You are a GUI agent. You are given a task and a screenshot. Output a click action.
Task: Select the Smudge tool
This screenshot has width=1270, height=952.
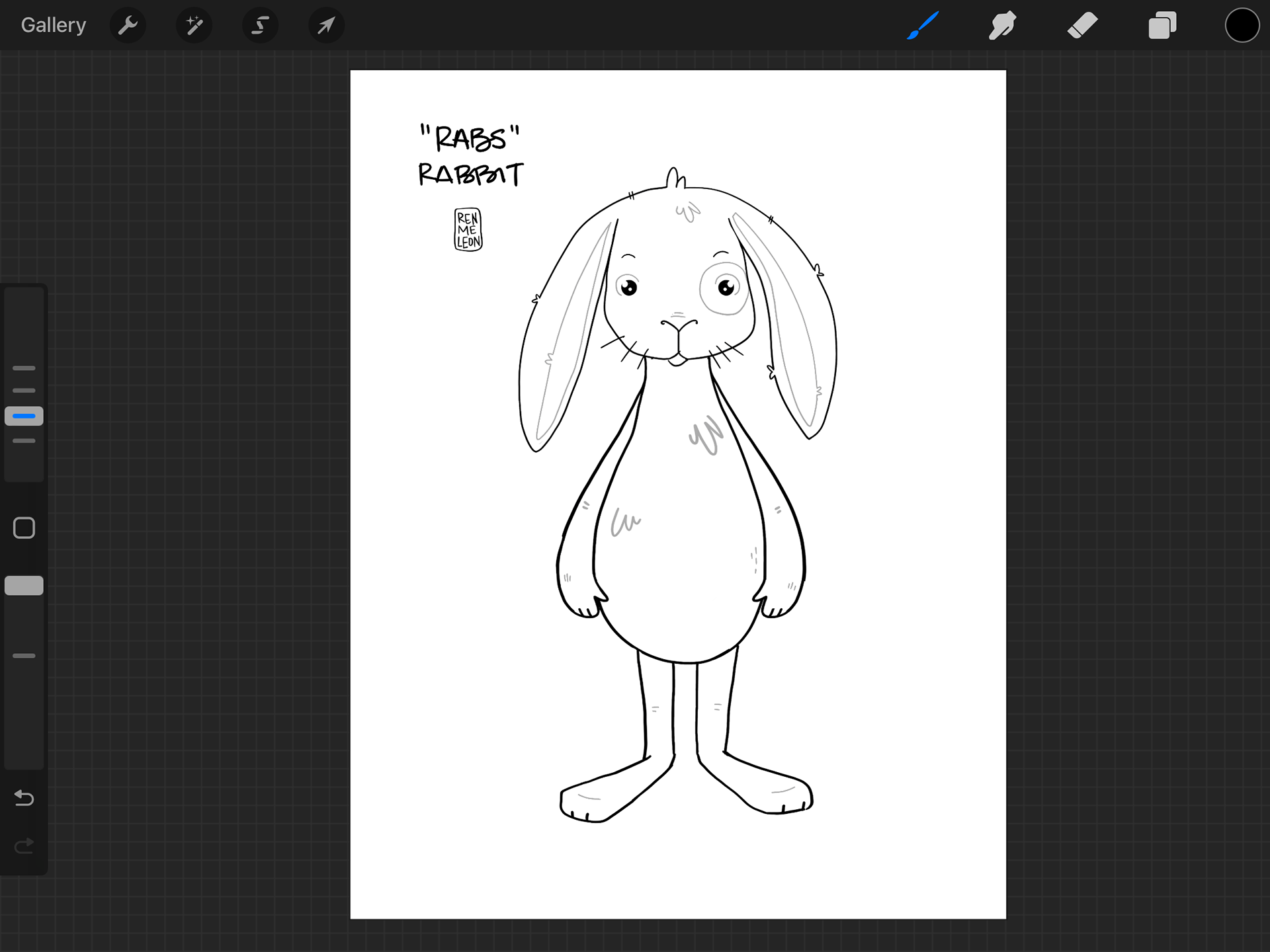(x=1002, y=26)
